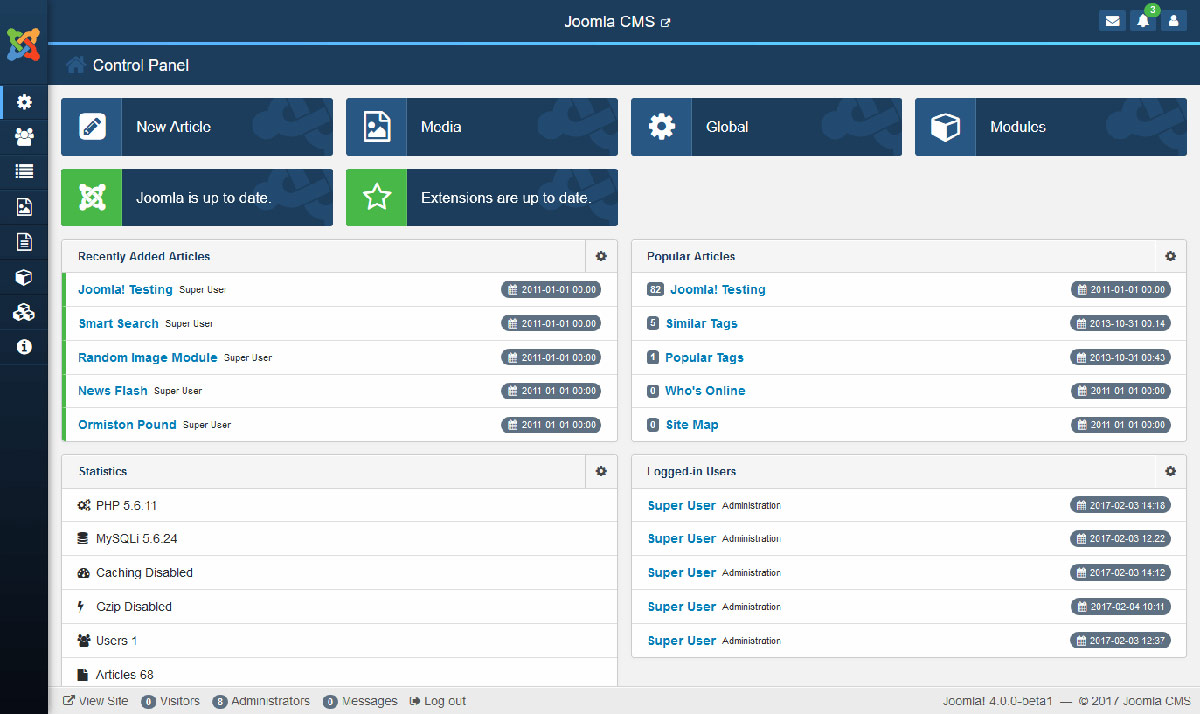
Task: Open the Menus list icon in sidebar
Action: 24,172
